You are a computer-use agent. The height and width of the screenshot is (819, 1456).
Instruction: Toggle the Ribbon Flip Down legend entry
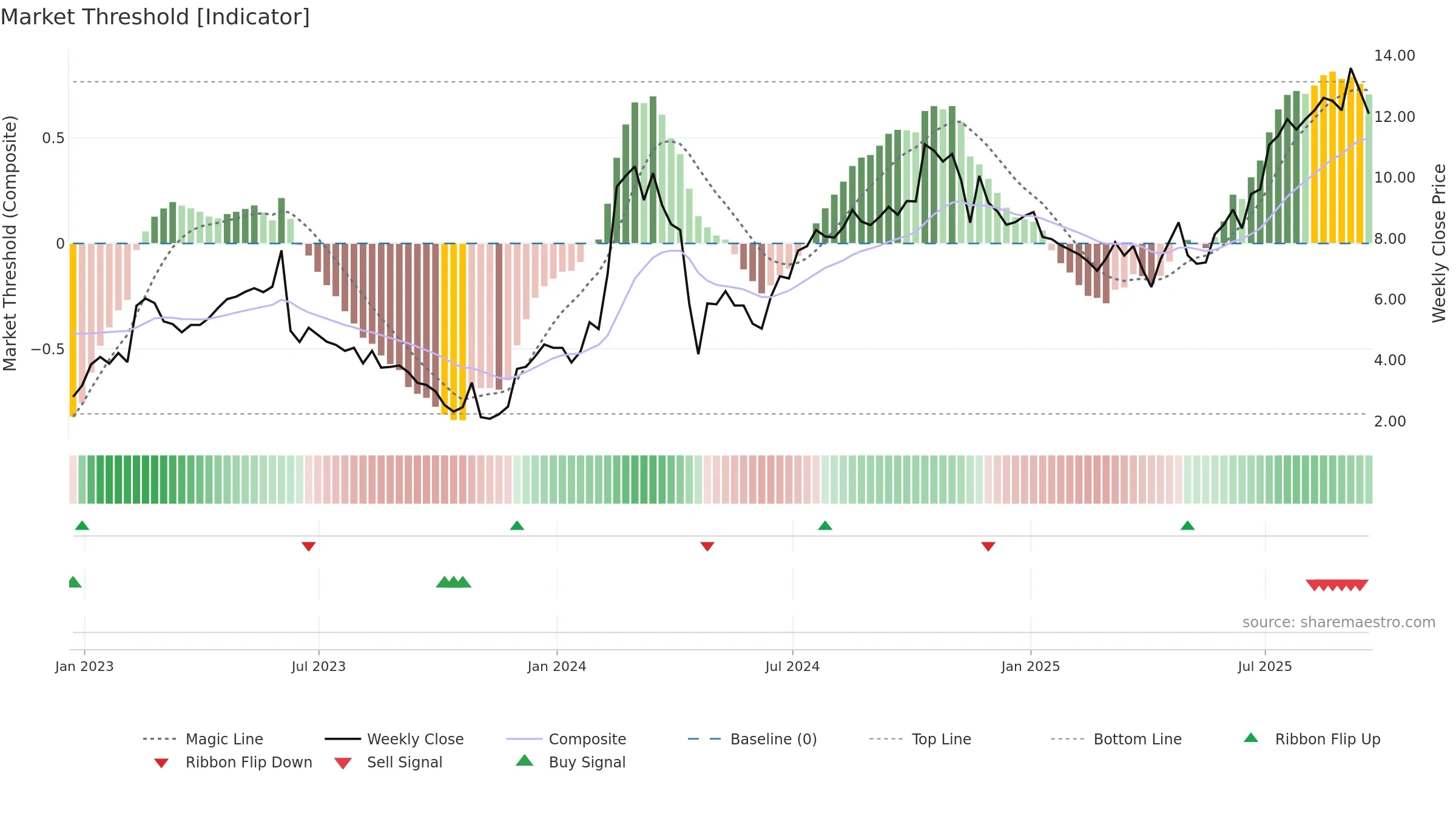(x=233, y=762)
